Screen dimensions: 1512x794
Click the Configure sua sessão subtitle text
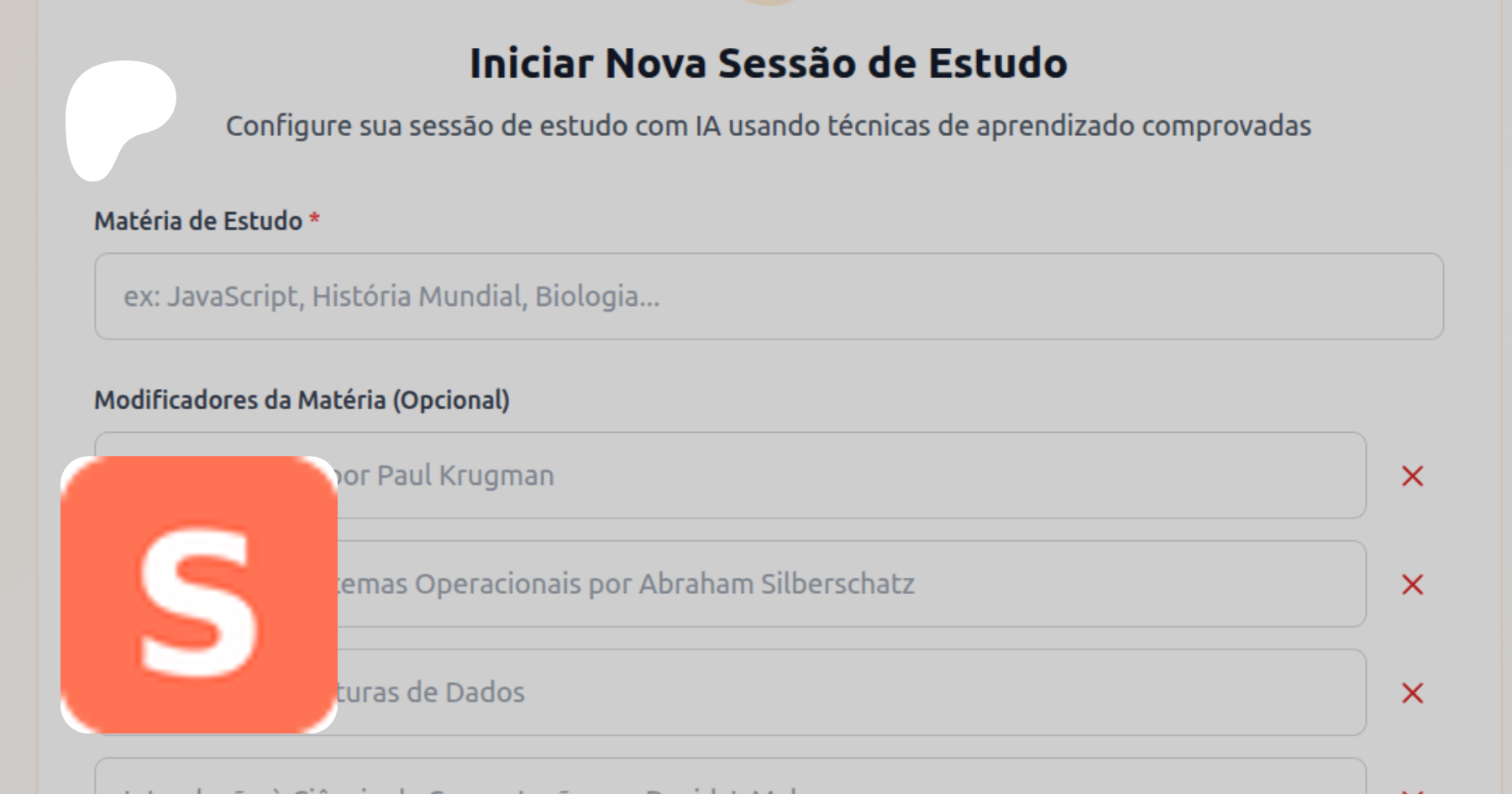(x=768, y=126)
